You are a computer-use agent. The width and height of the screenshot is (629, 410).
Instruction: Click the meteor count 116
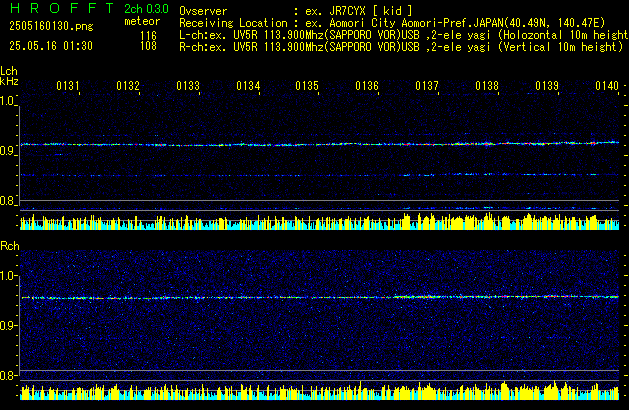tap(148, 36)
